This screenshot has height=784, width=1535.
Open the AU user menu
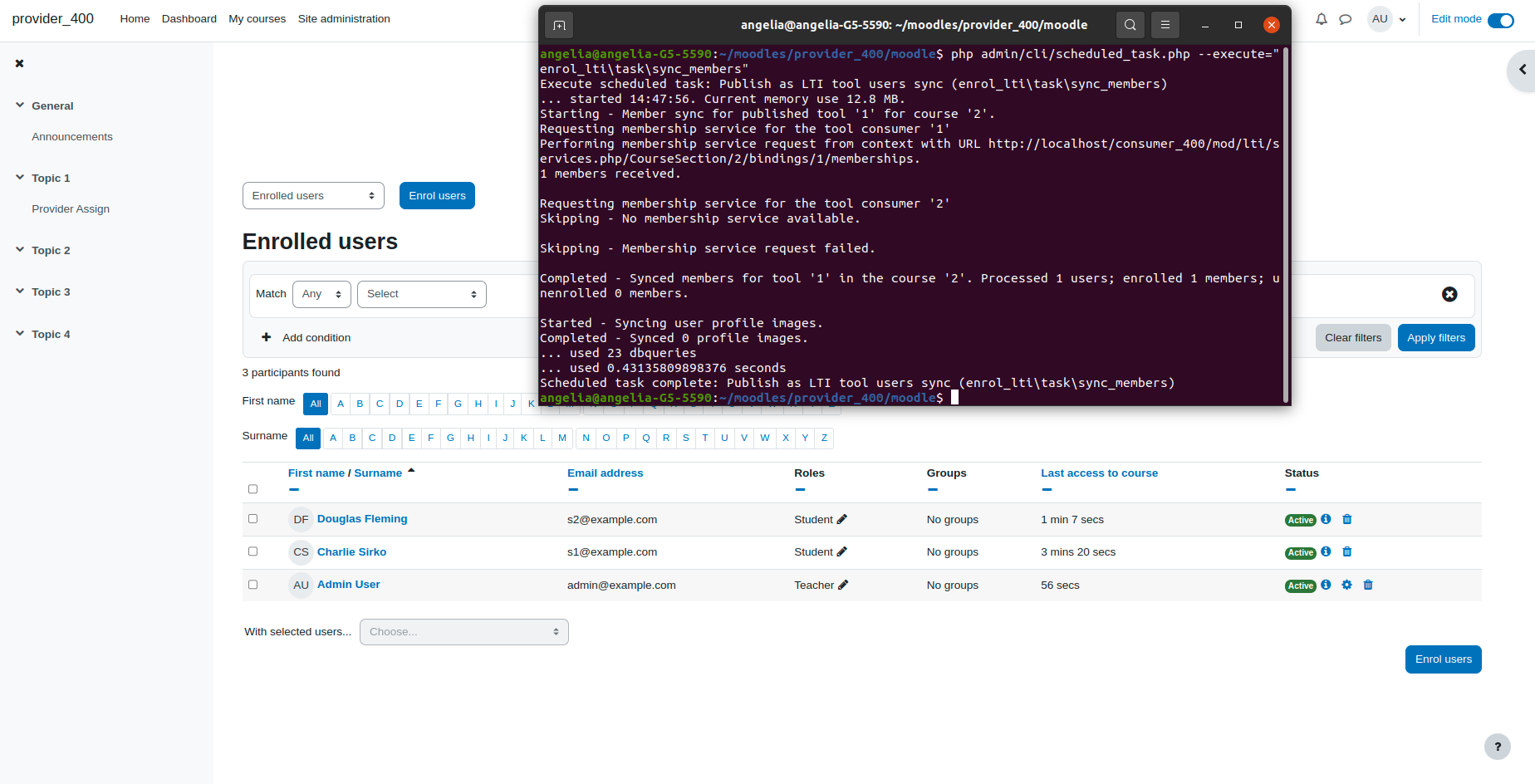click(x=1387, y=19)
